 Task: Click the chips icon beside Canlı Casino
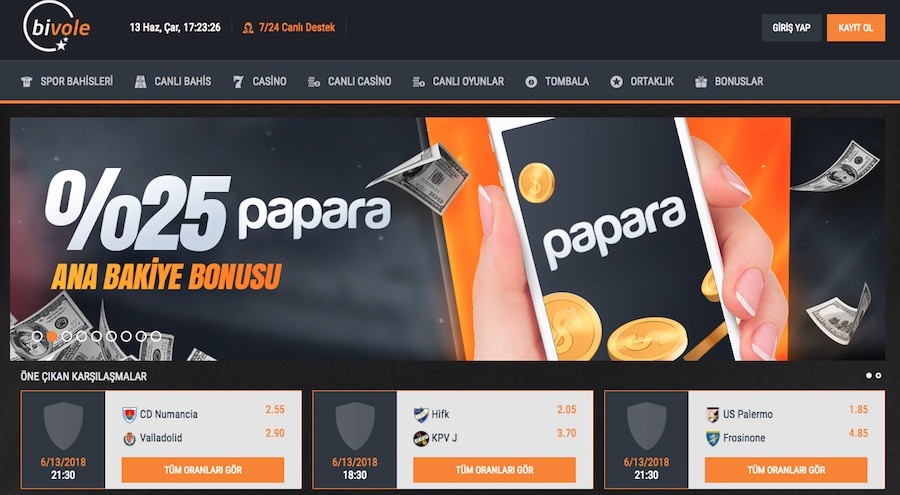313,82
